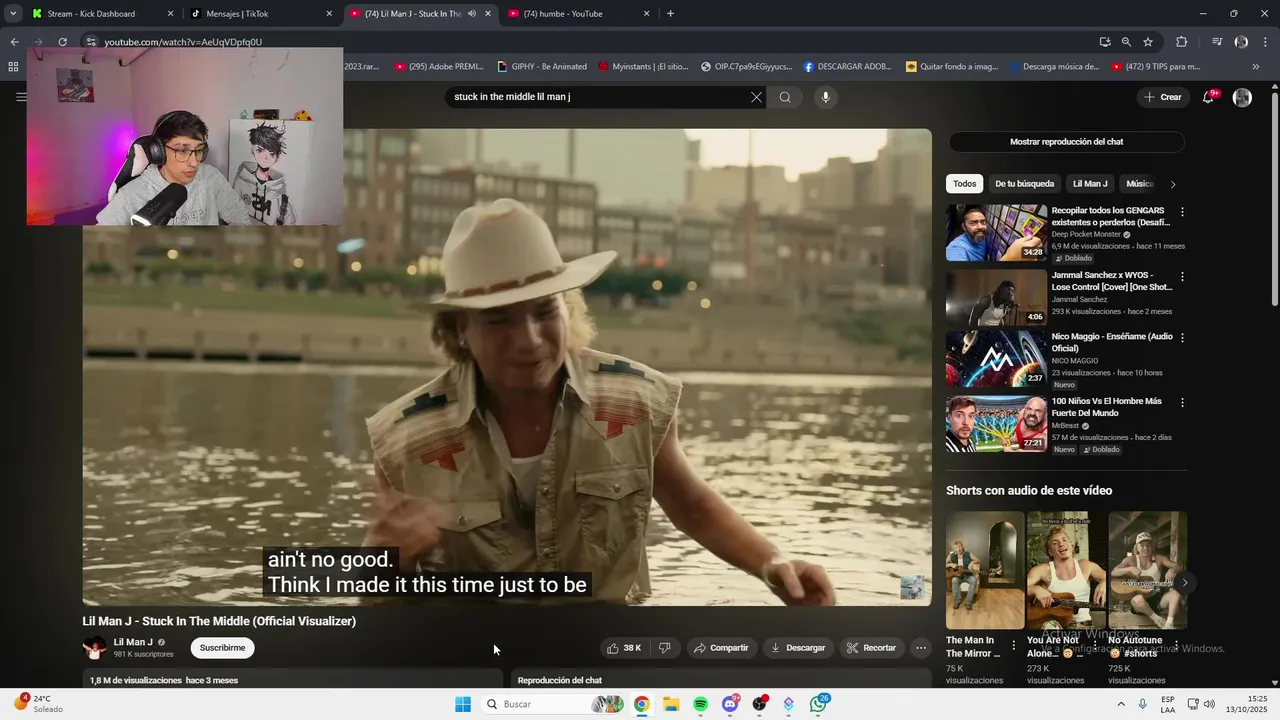
Task: Open Discord from the taskbar
Action: [x=730, y=704]
